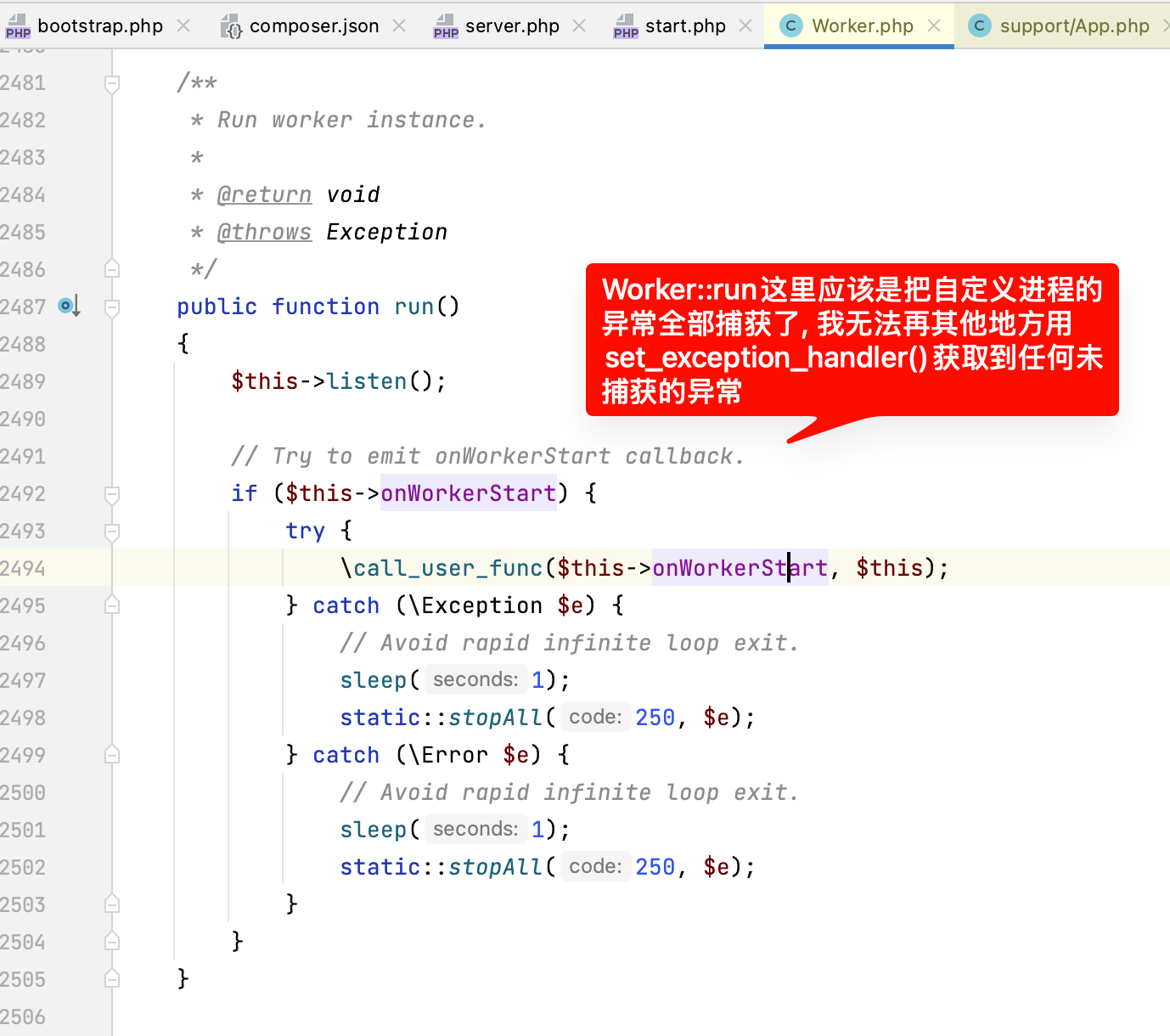Viewport: 1170px width, 1036px height.
Task: Click the Worker.php class icon in tab
Action: click(x=791, y=26)
